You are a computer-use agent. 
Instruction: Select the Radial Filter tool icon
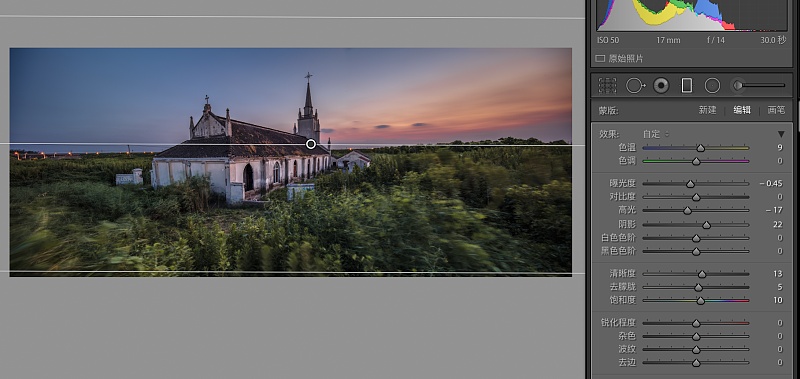click(x=712, y=85)
